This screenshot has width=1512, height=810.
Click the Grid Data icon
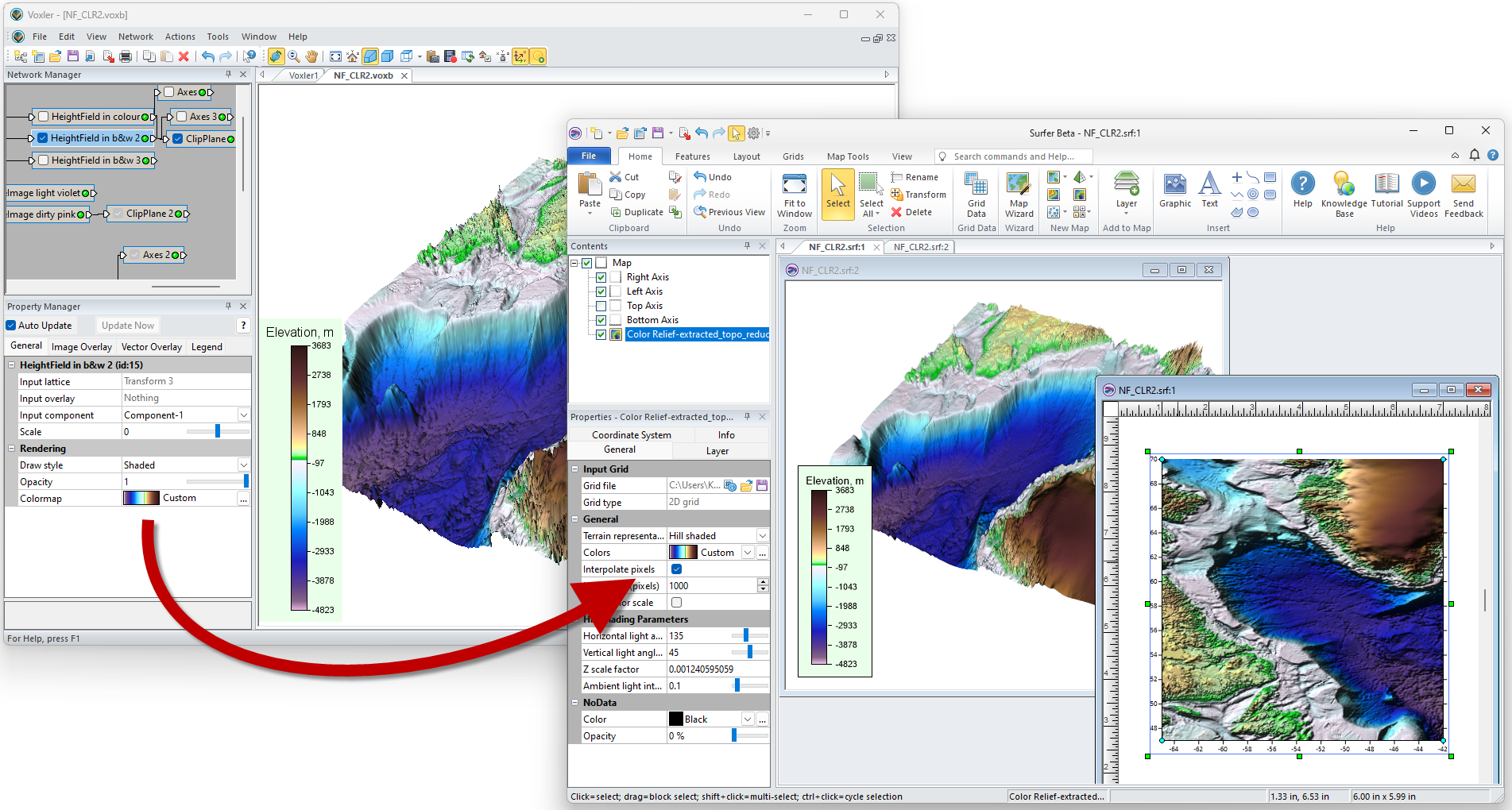(x=976, y=185)
